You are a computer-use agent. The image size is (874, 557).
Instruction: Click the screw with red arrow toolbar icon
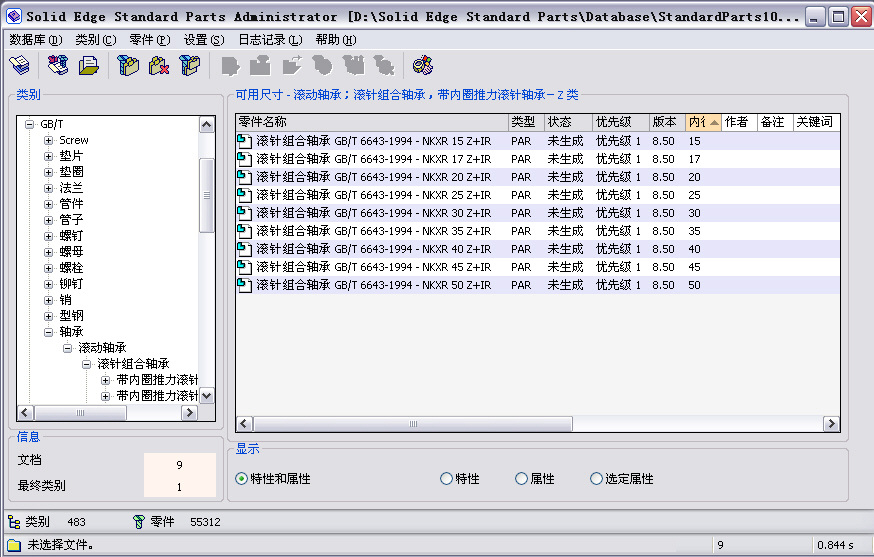pyautogui.click(x=57, y=65)
